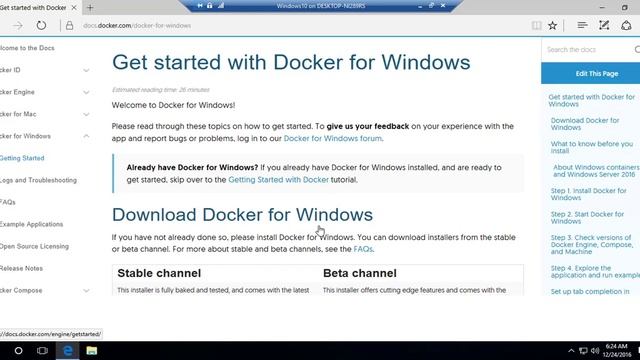Open a new browser tab

pyautogui.click(x=90, y=7)
